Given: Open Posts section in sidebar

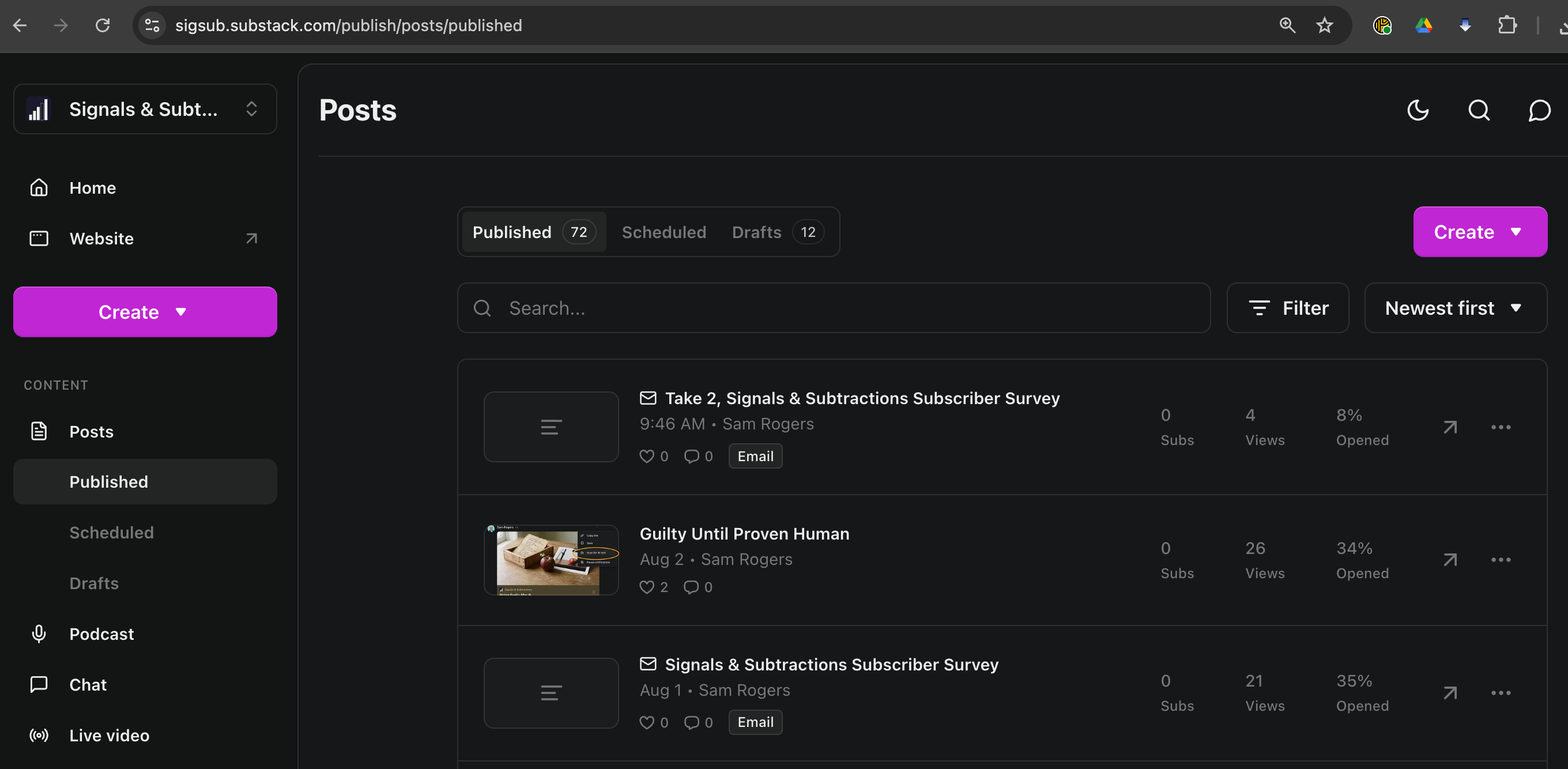Looking at the screenshot, I should pyautogui.click(x=145, y=431).
